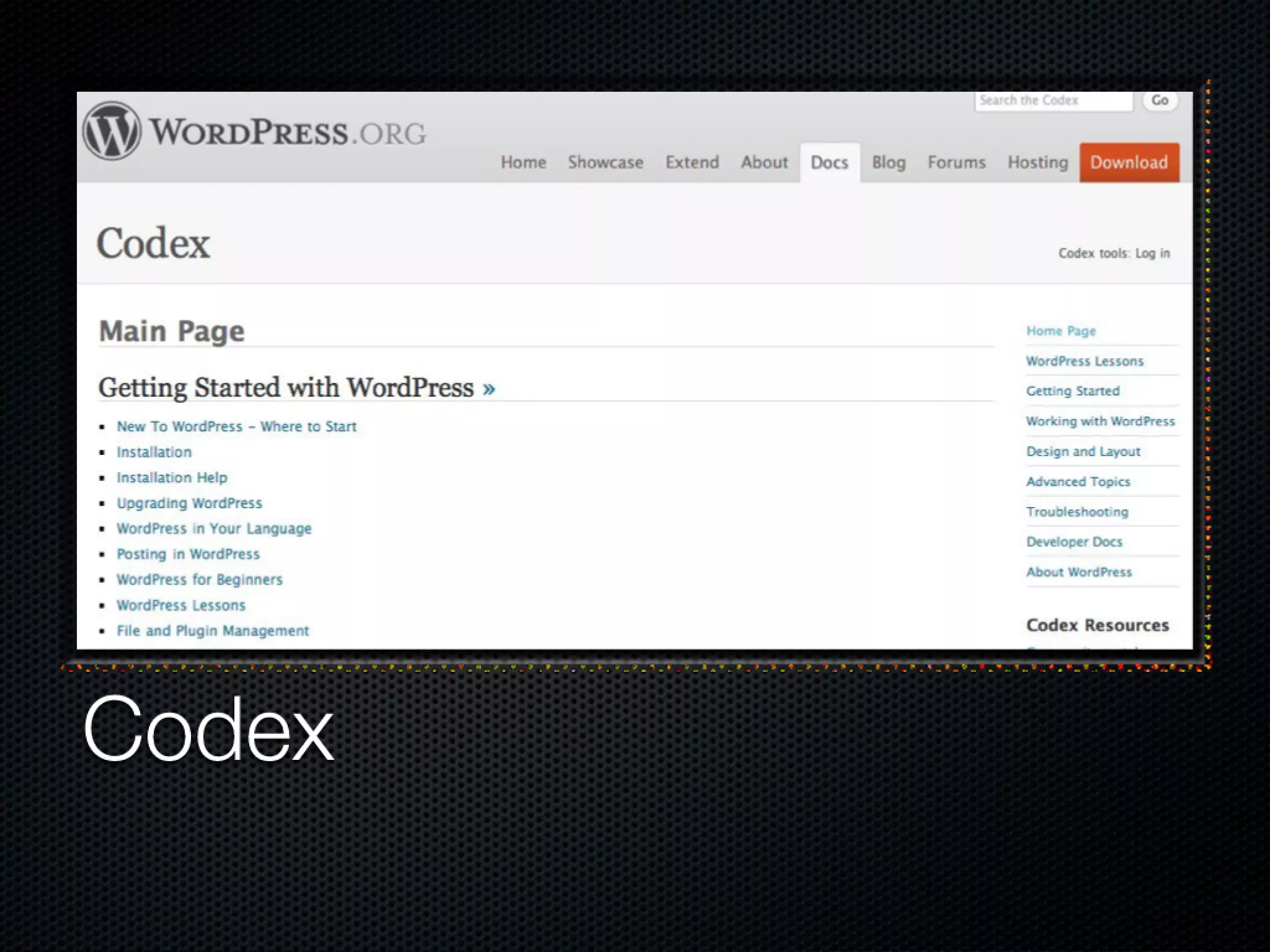Click Advanced Topics in sidebar
Screen dimensions: 1270x952
(1078, 482)
